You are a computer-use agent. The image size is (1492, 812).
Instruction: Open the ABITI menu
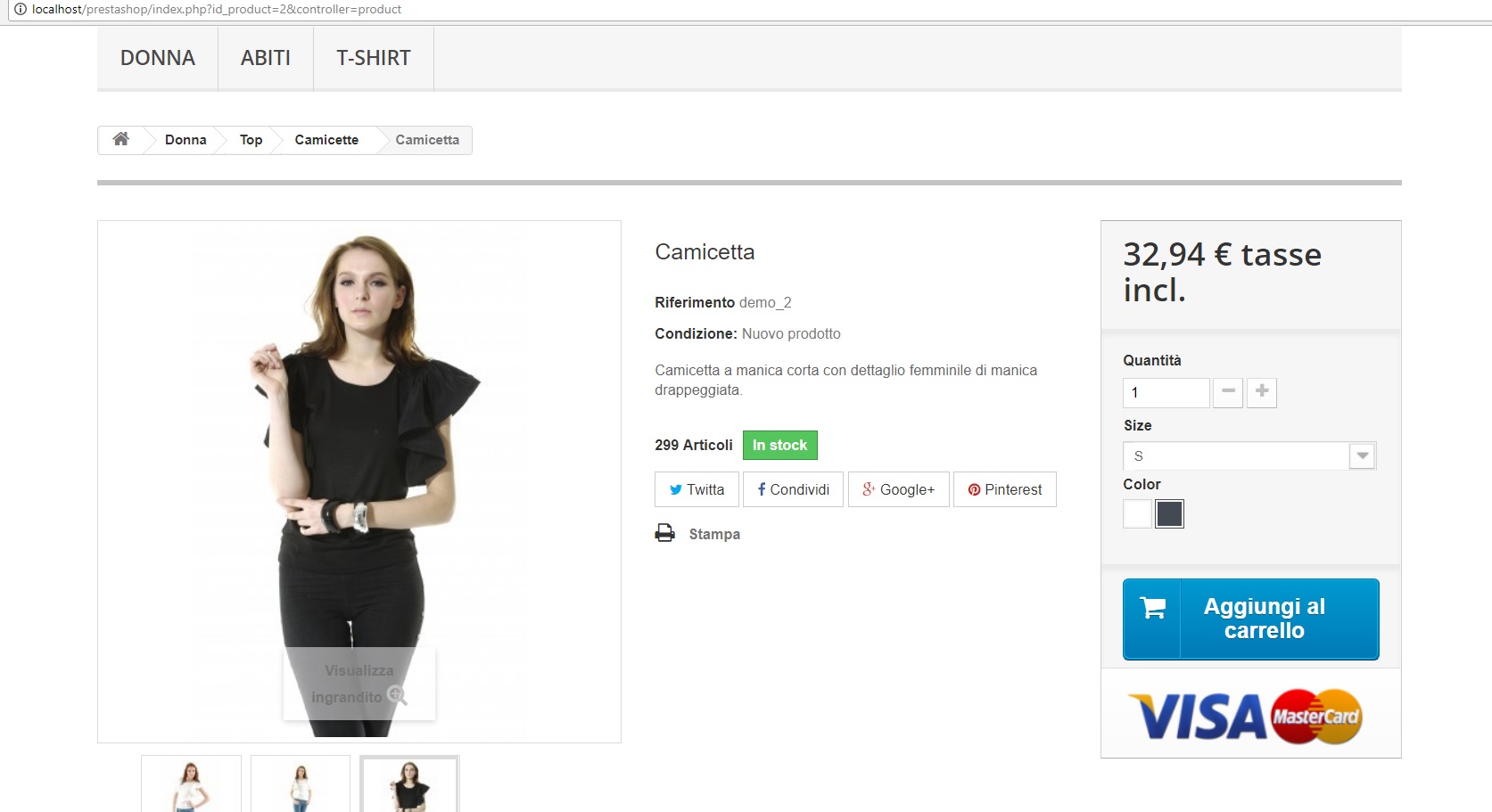266,58
